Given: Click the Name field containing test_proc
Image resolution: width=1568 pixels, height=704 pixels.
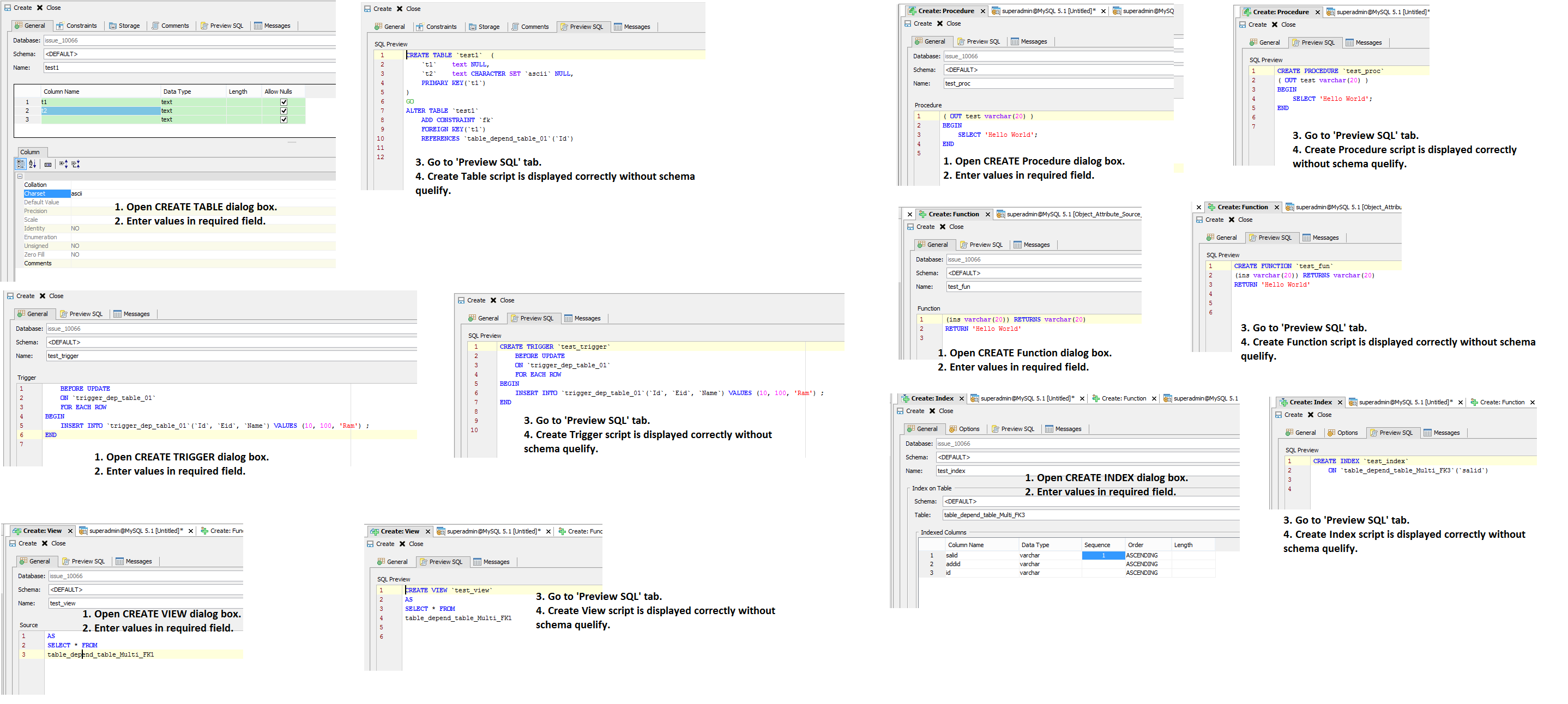Looking at the screenshot, I should tap(1059, 83).
